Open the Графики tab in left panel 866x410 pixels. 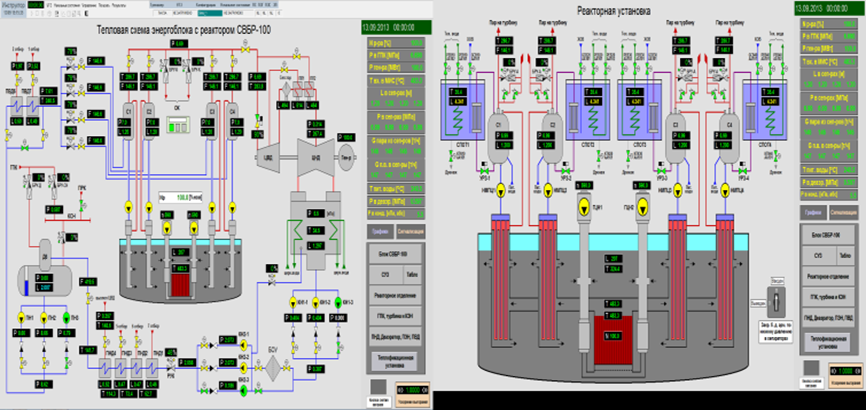click(x=378, y=231)
